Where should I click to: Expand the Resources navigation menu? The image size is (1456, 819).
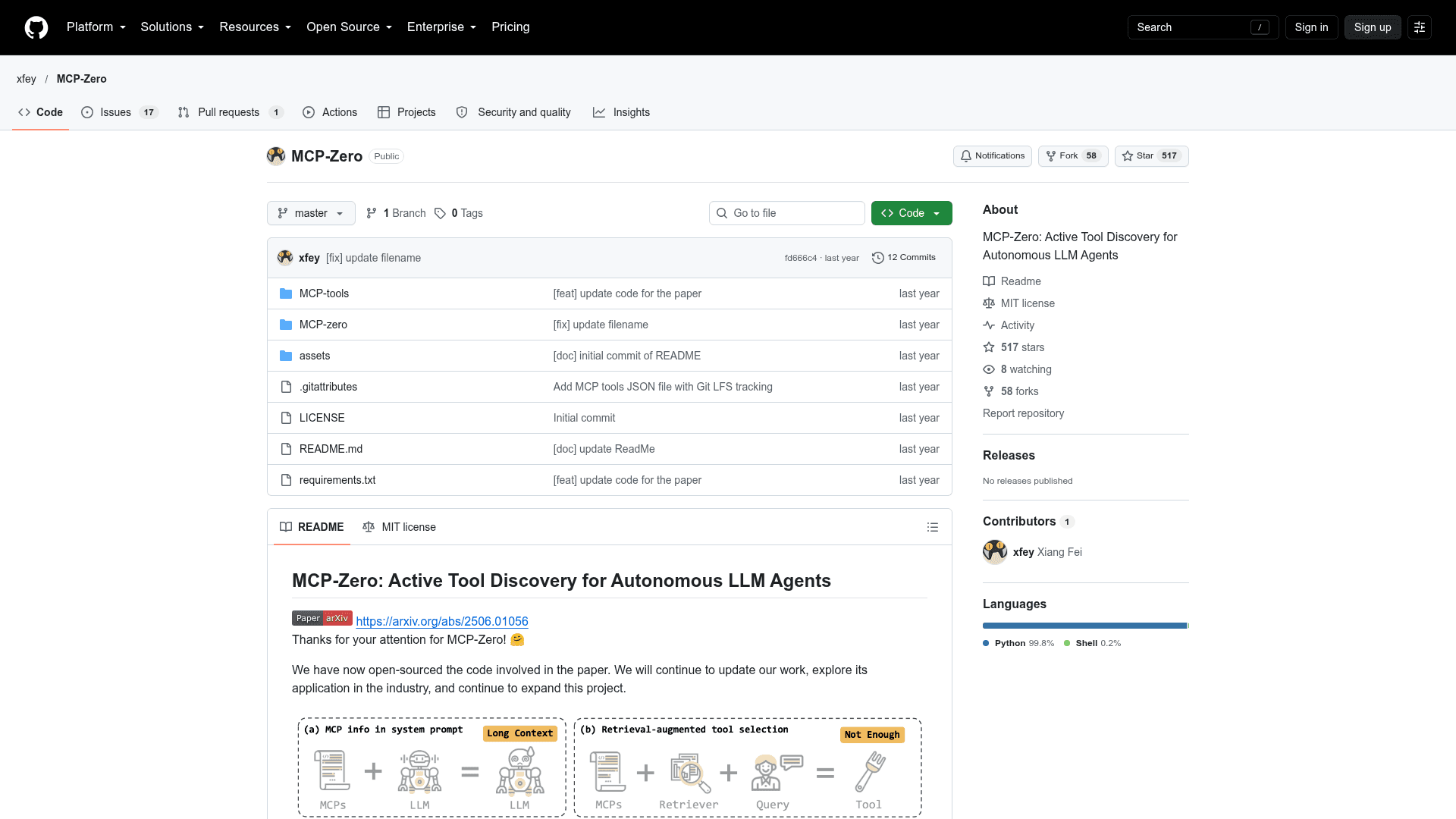[256, 27]
